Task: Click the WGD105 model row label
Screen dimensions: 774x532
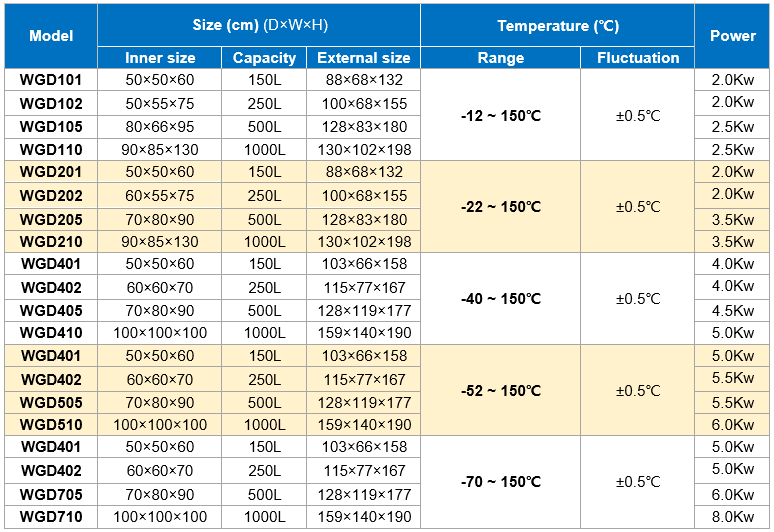Action: 51,127
